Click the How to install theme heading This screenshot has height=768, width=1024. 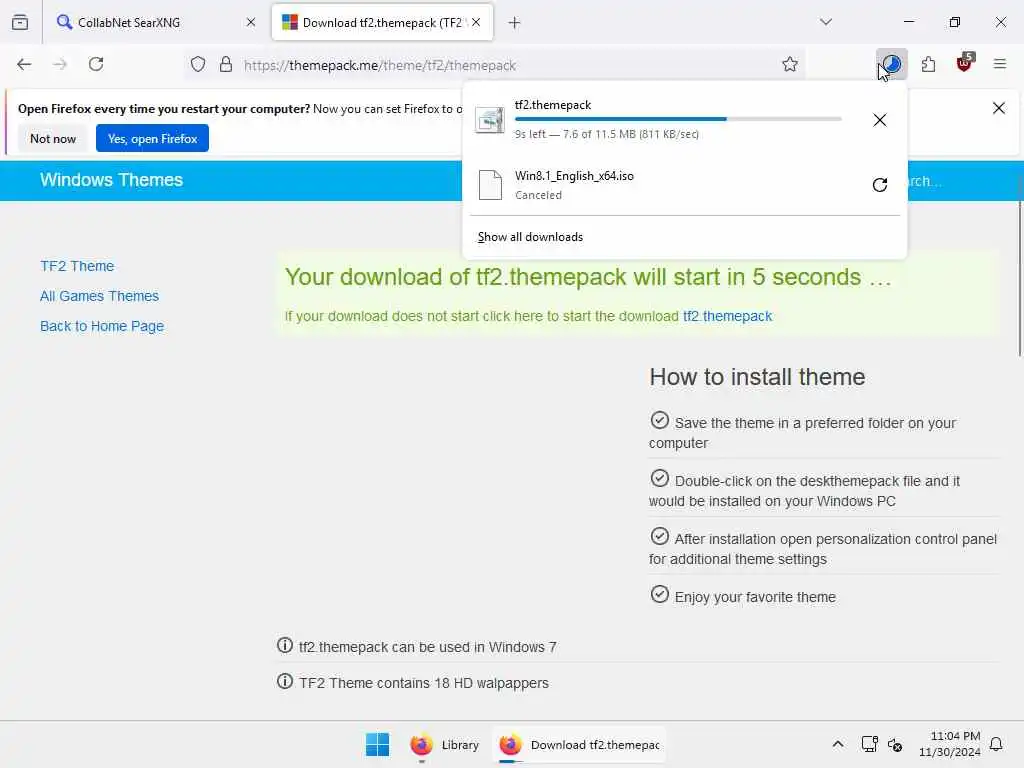point(757,377)
